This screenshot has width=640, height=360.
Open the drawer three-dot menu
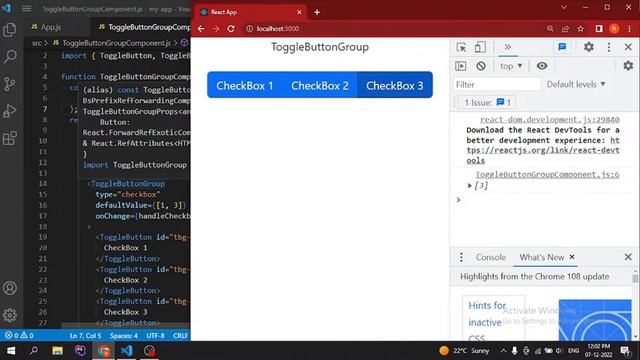(x=461, y=257)
